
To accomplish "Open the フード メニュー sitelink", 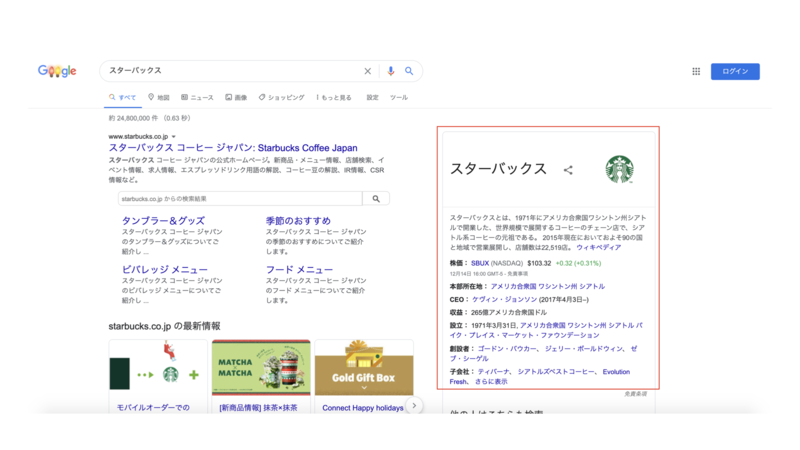I will click(x=299, y=269).
